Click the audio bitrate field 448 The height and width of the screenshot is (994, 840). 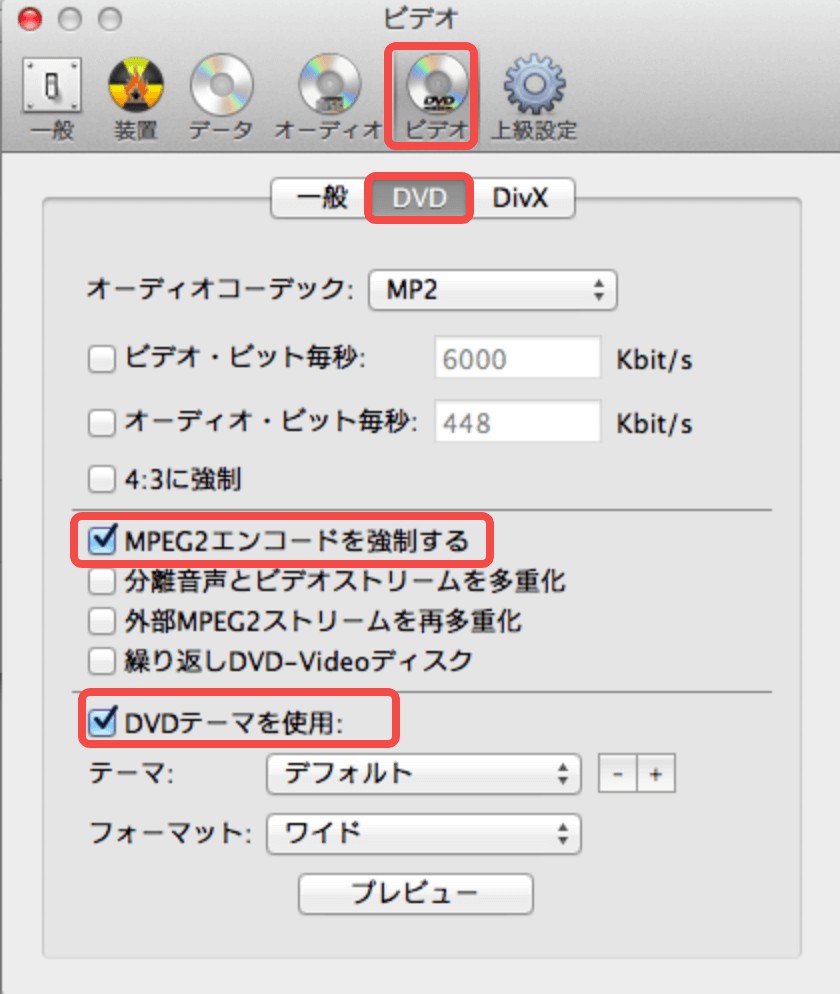coord(517,422)
